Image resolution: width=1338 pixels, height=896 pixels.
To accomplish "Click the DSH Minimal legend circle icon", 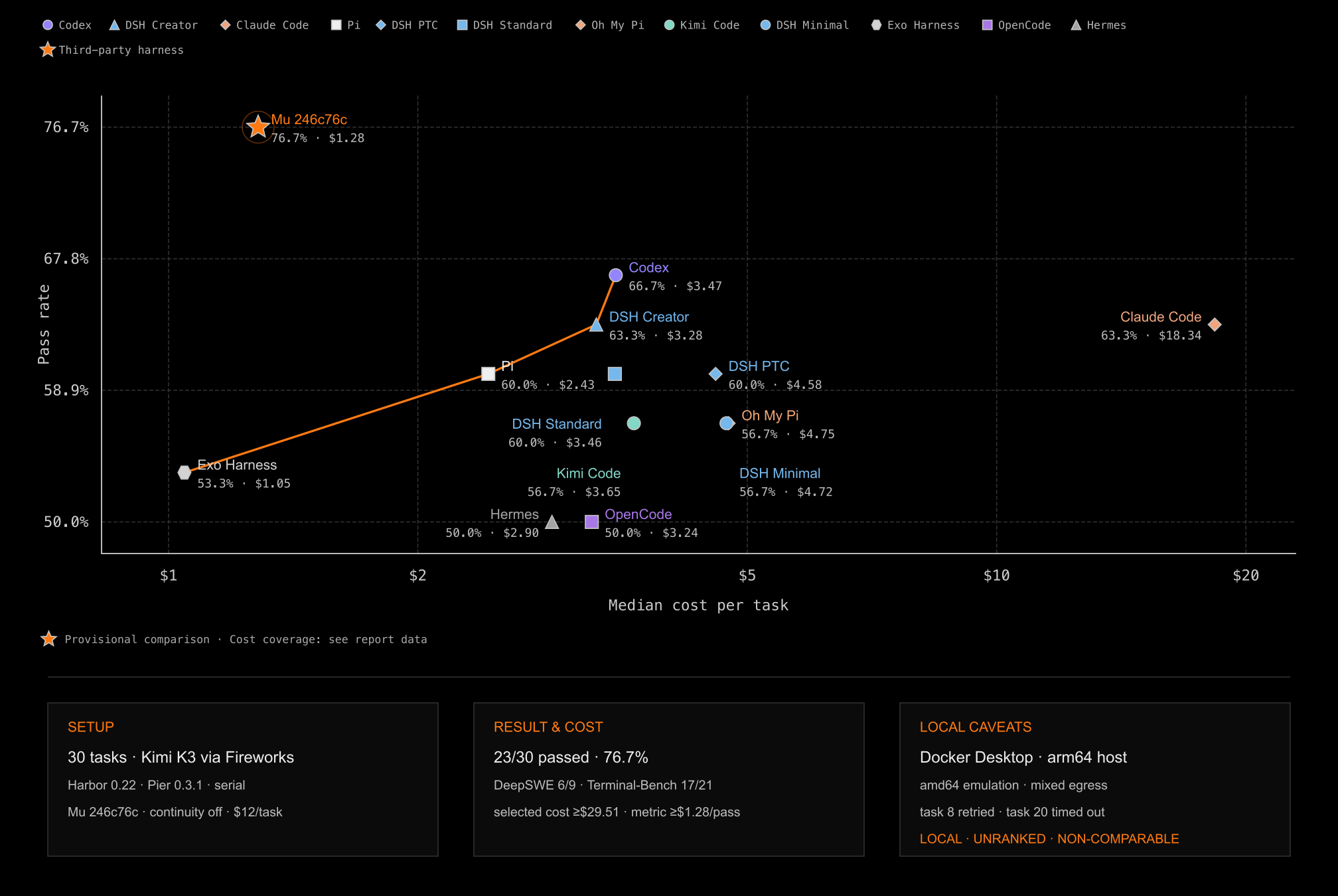I will pos(766,25).
